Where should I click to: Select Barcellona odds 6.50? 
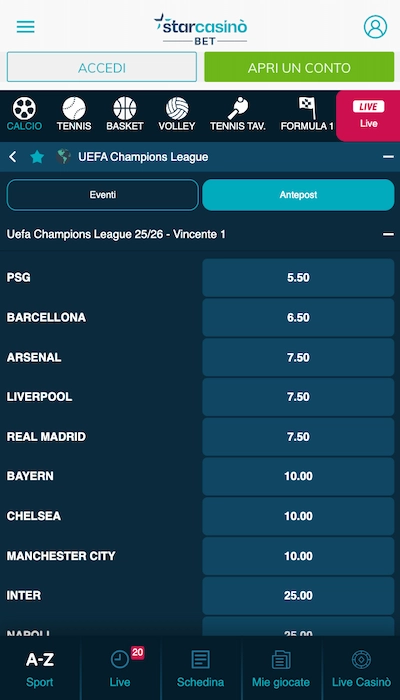298,317
